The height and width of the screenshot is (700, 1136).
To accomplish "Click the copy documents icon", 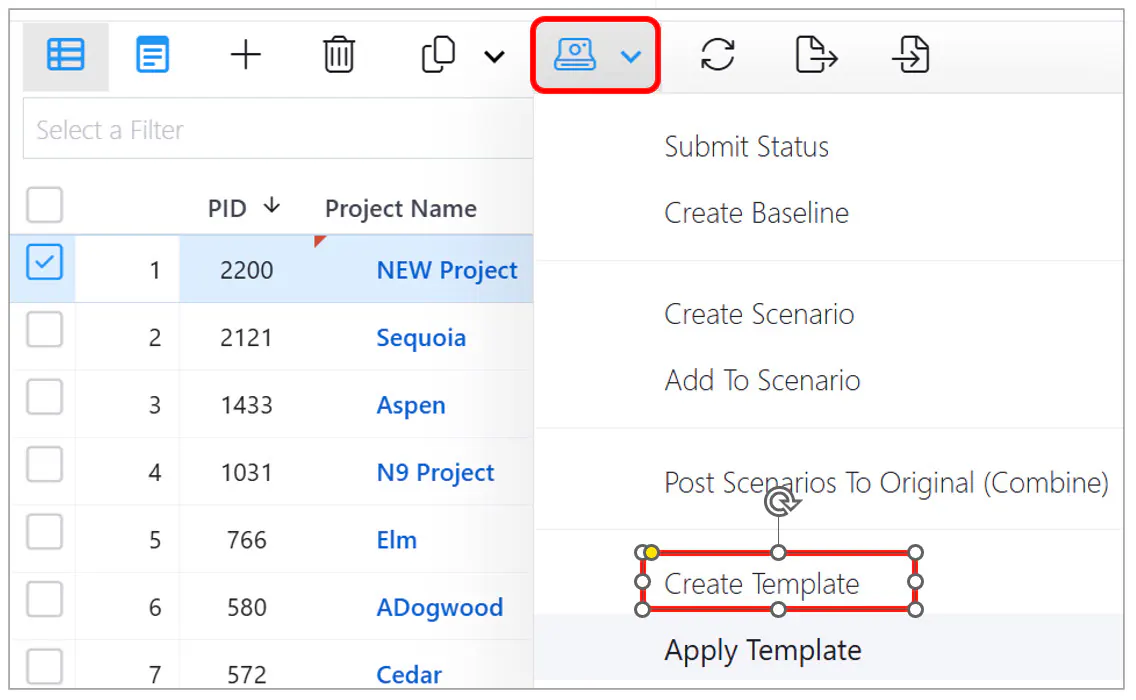I will tap(438, 55).
